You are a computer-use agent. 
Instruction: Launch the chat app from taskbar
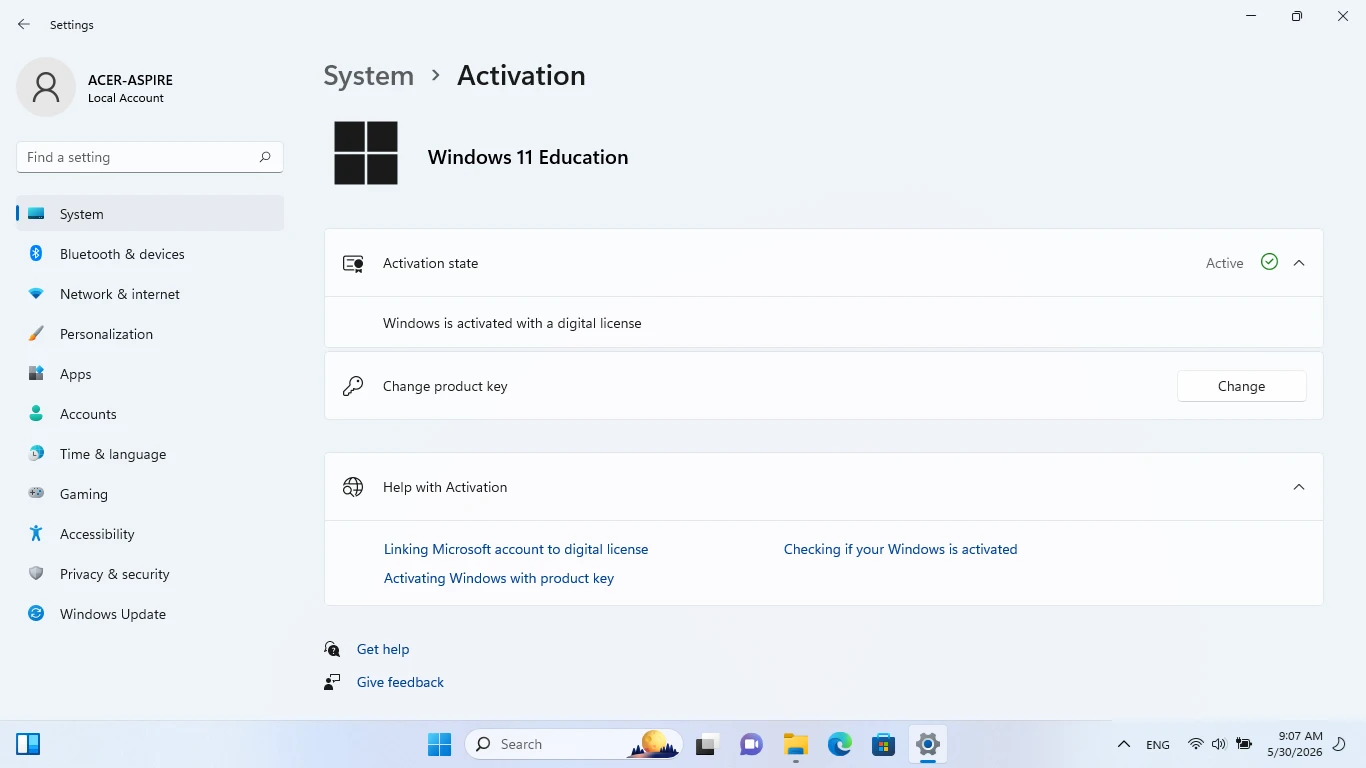point(751,744)
